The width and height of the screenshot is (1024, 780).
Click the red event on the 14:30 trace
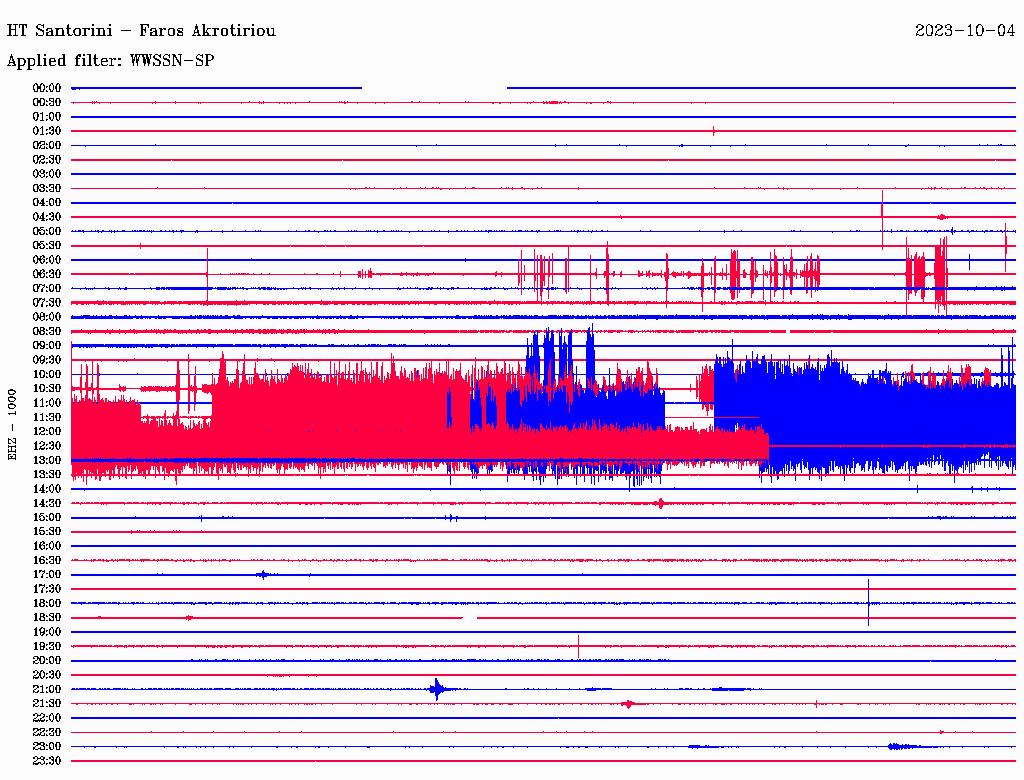click(660, 503)
